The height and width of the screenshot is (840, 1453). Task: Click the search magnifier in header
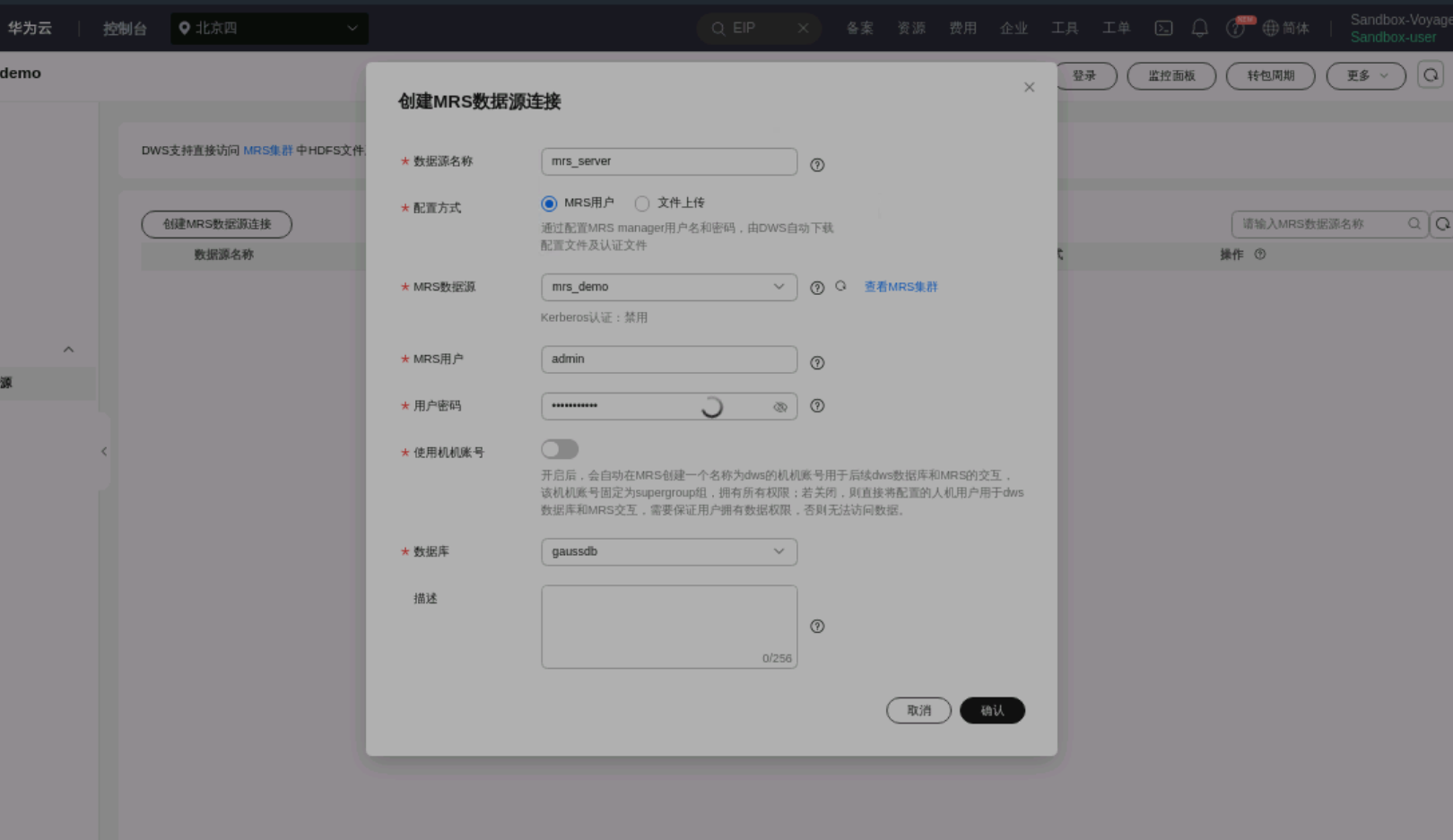pyautogui.click(x=718, y=29)
